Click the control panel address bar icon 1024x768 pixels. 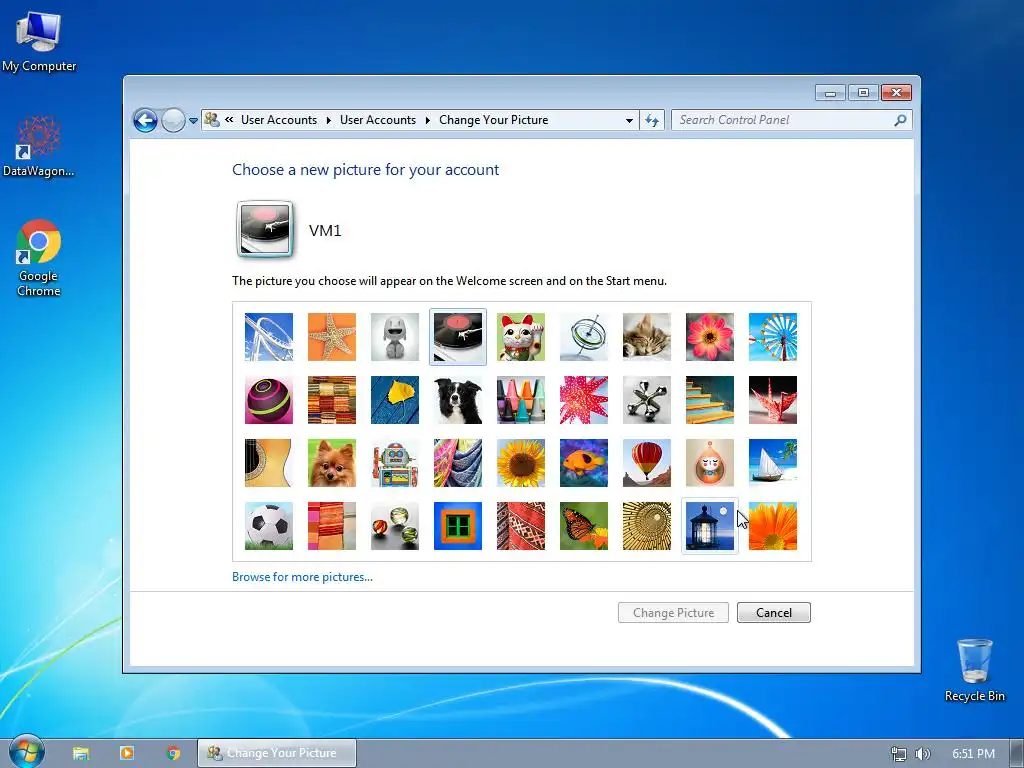[x=212, y=120]
